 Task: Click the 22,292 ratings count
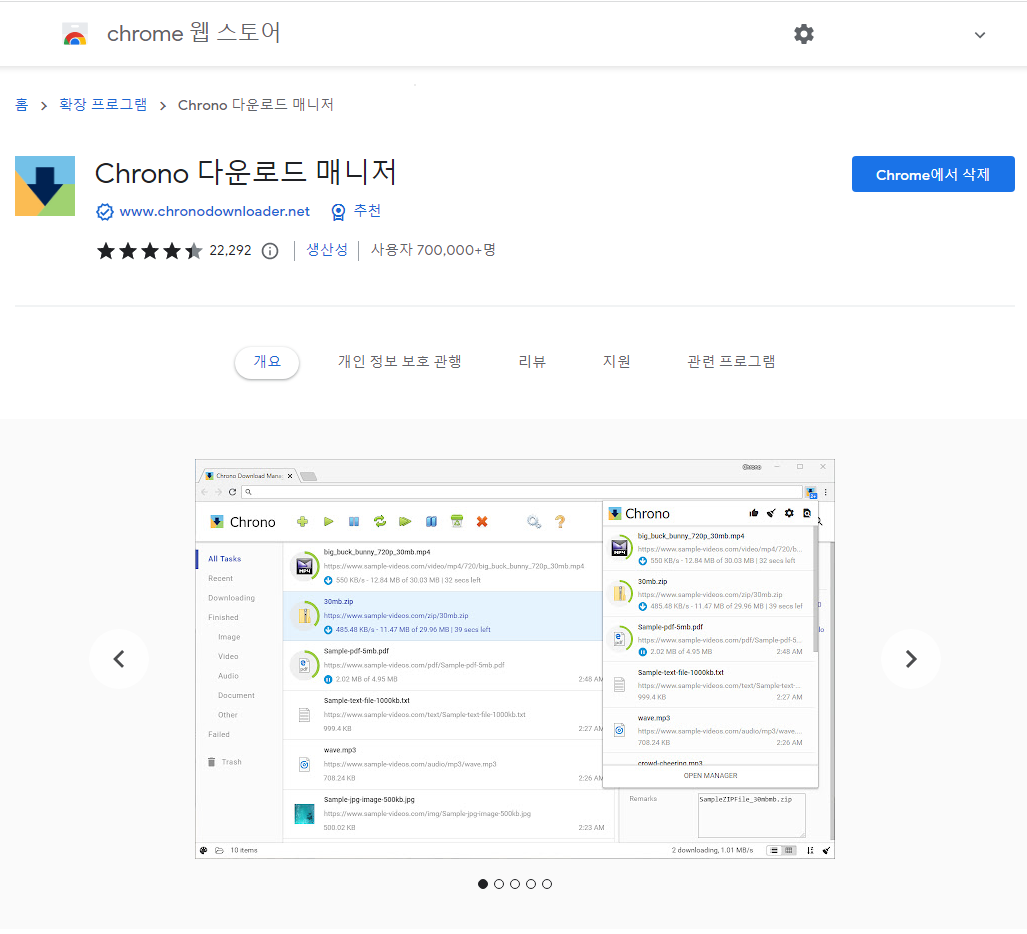point(230,251)
